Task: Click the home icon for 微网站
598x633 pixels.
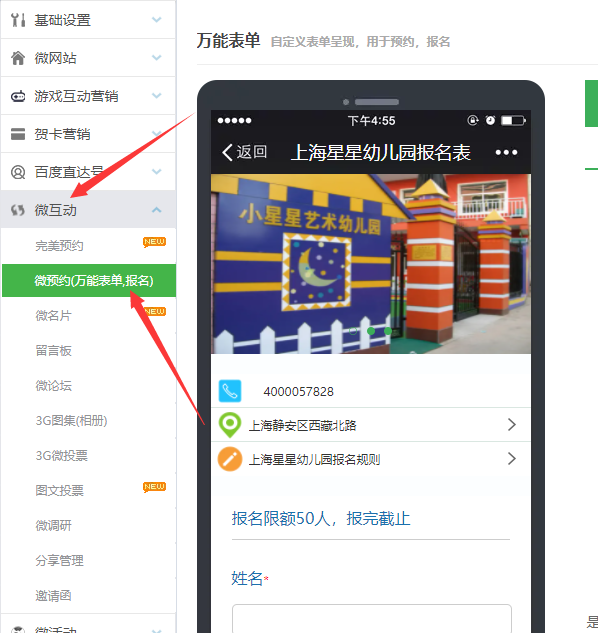Action: tap(18, 58)
